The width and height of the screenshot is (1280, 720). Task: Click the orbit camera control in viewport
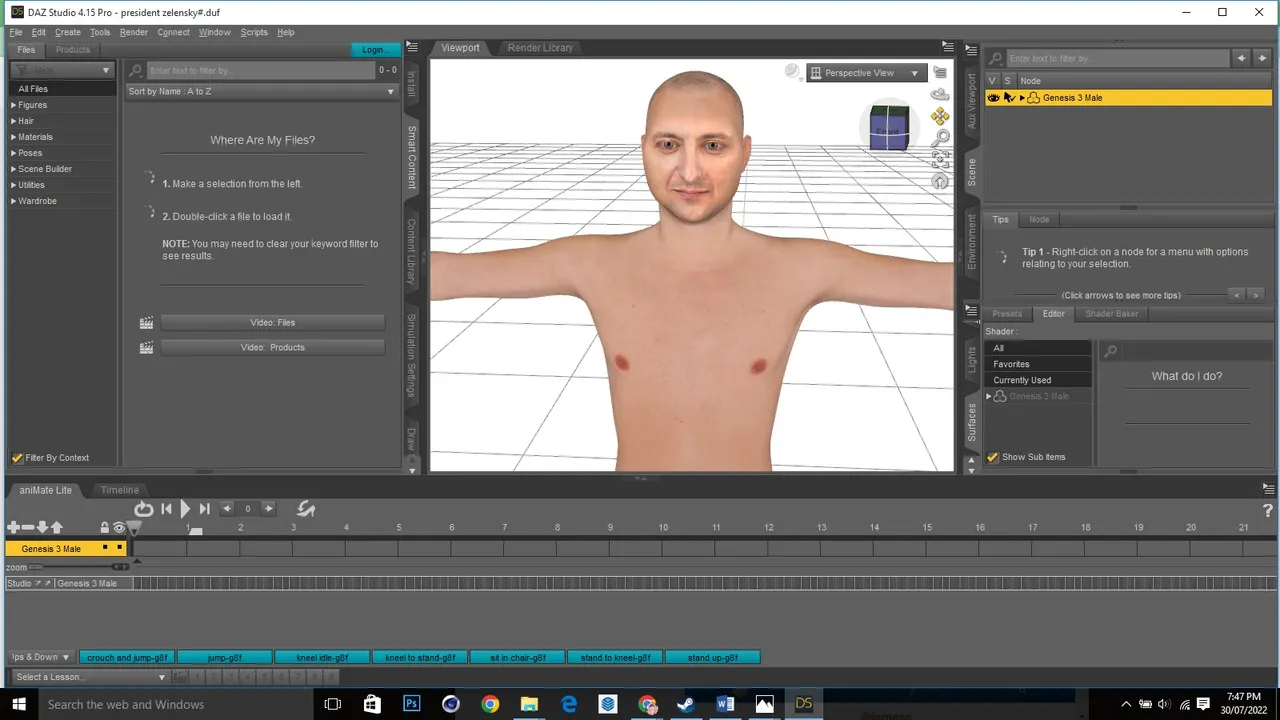tap(939, 94)
